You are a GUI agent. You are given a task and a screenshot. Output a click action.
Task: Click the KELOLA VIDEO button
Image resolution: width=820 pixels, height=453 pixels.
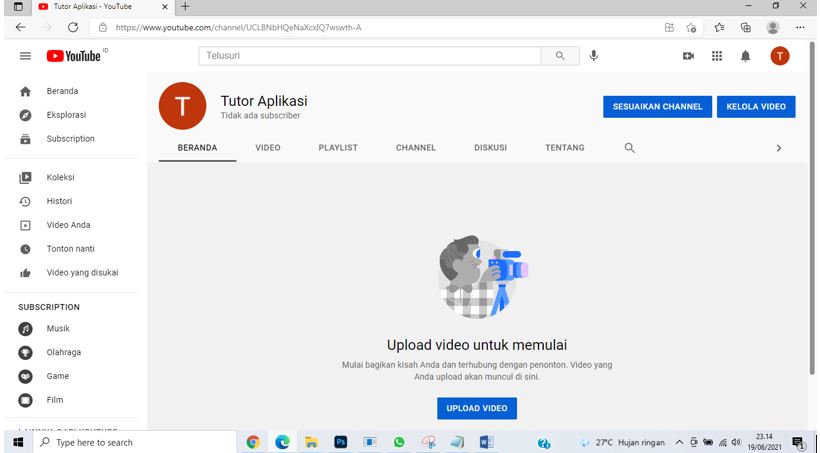coord(756,107)
